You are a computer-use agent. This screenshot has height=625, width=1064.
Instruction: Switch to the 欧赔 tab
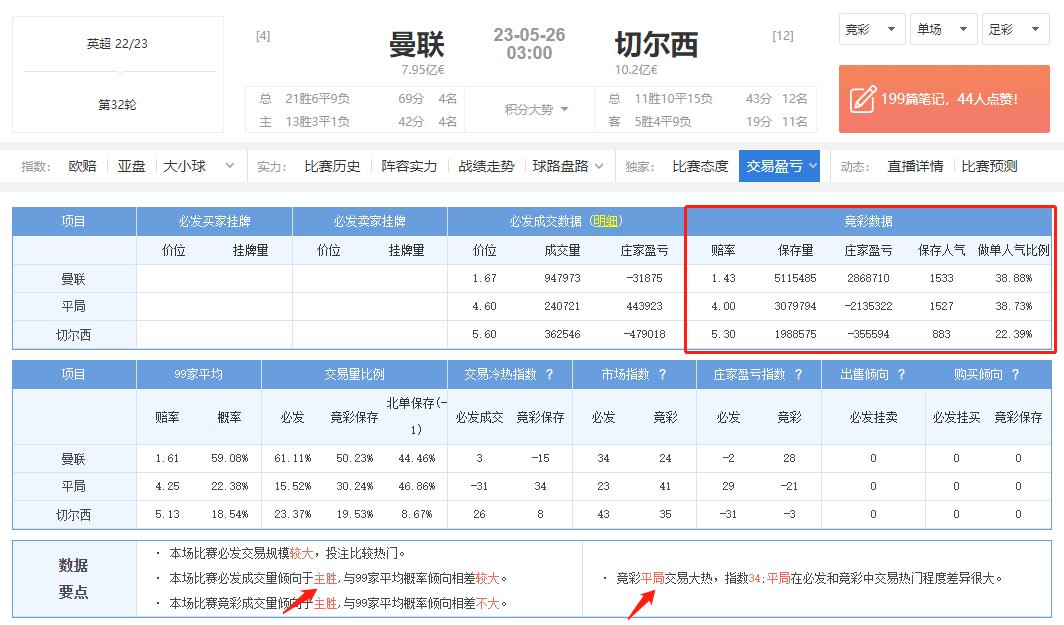pyautogui.click(x=81, y=165)
